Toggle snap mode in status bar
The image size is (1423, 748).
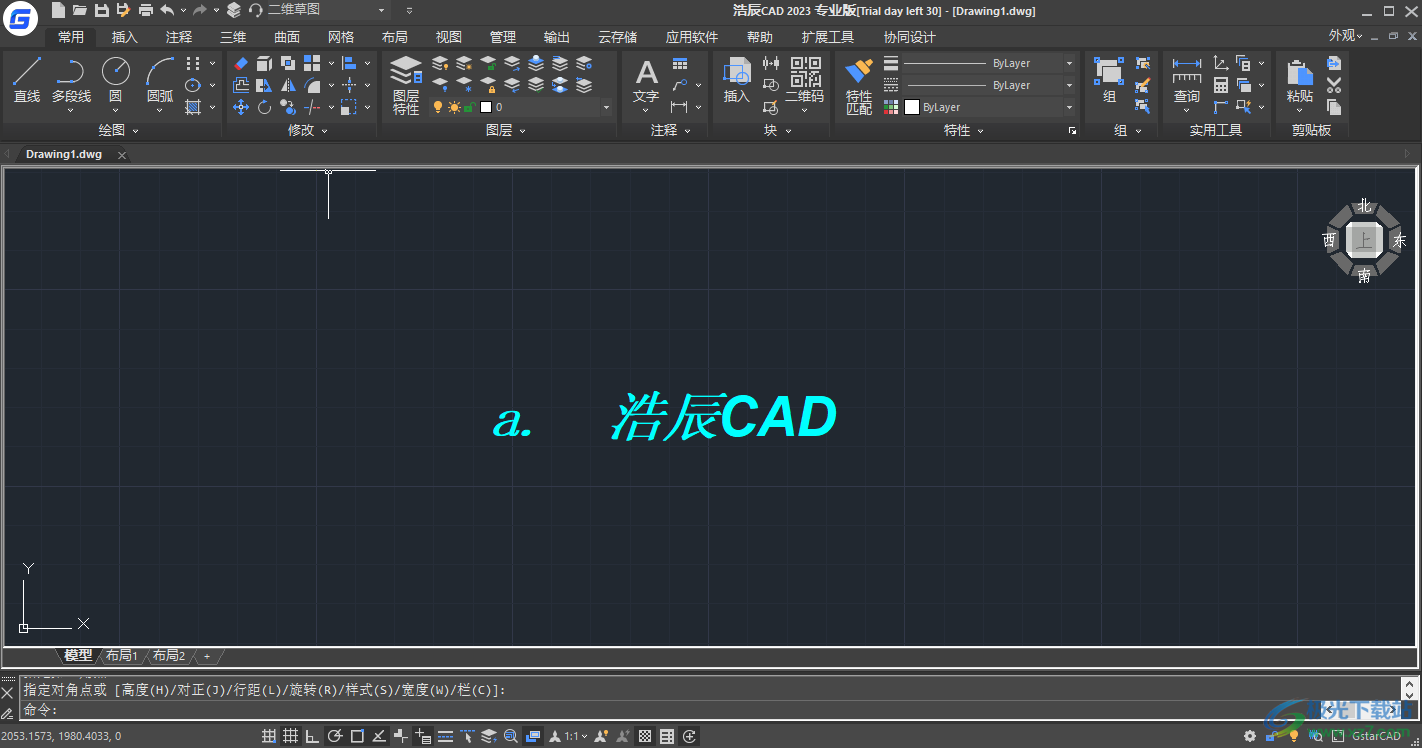pyautogui.click(x=269, y=737)
